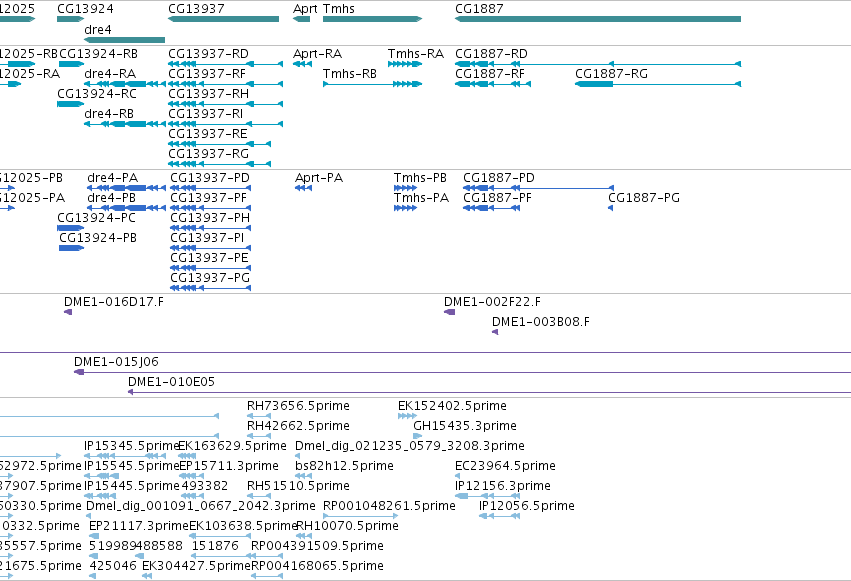This screenshot has height=581, width=851.
Task: Click the Aprt gene label
Action: click(x=305, y=9)
